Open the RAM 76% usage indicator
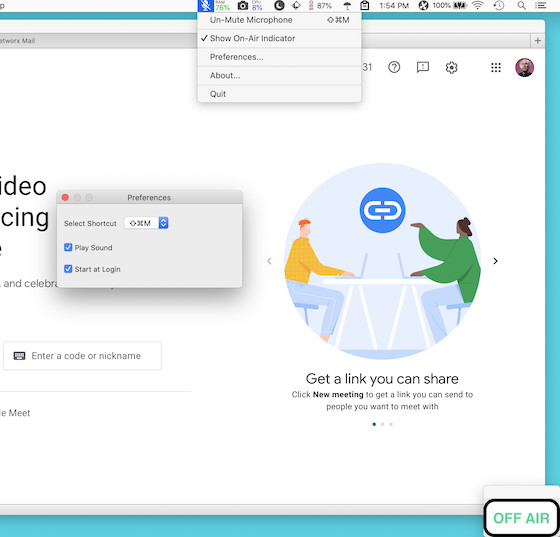Screen dimensions: 560x537 pos(222,6)
